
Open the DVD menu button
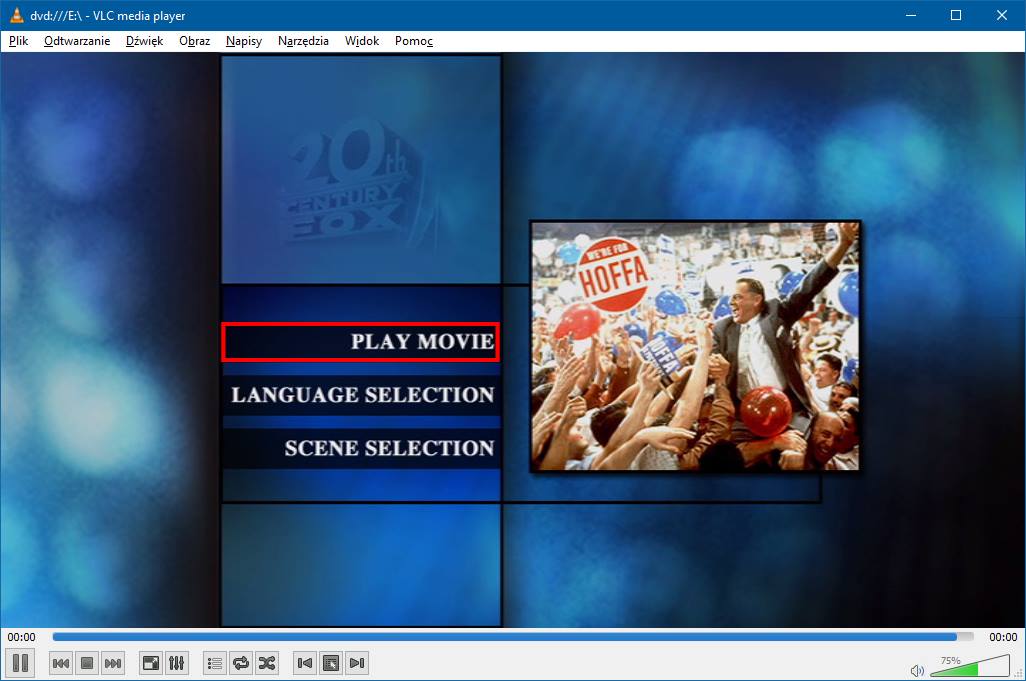331,663
